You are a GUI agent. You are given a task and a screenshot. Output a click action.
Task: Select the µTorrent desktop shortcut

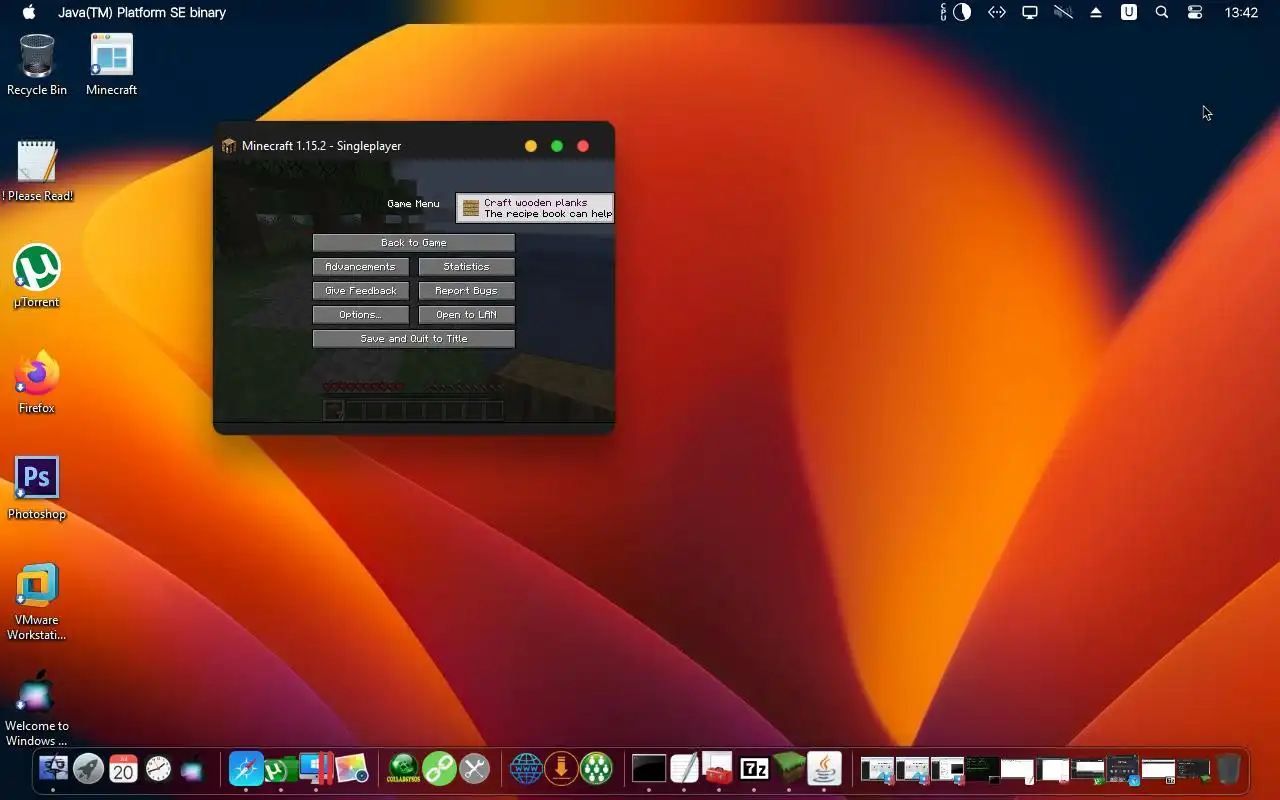pos(37,277)
